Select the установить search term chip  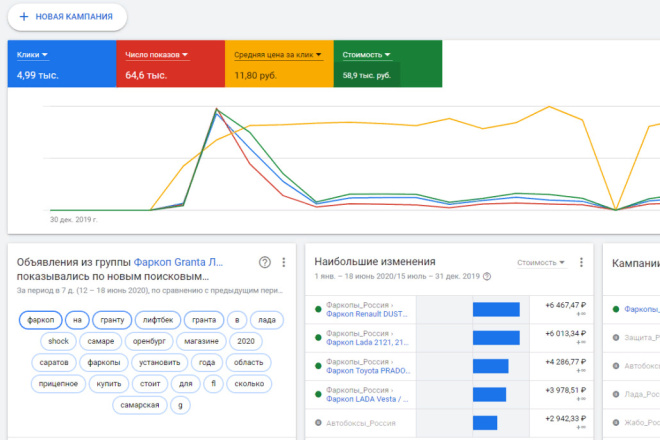[160, 363]
